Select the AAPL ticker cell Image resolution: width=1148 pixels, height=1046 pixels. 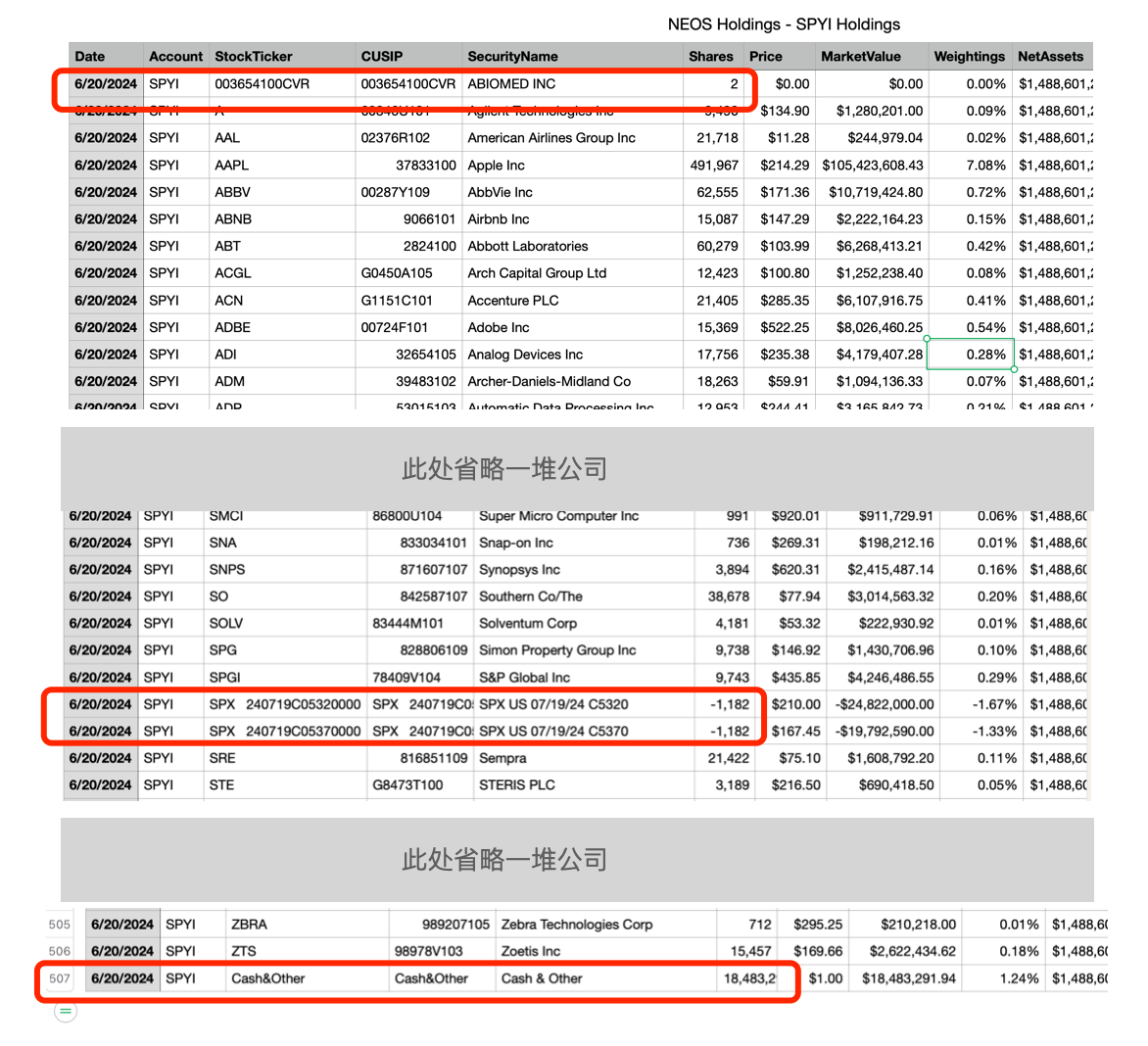282,166
